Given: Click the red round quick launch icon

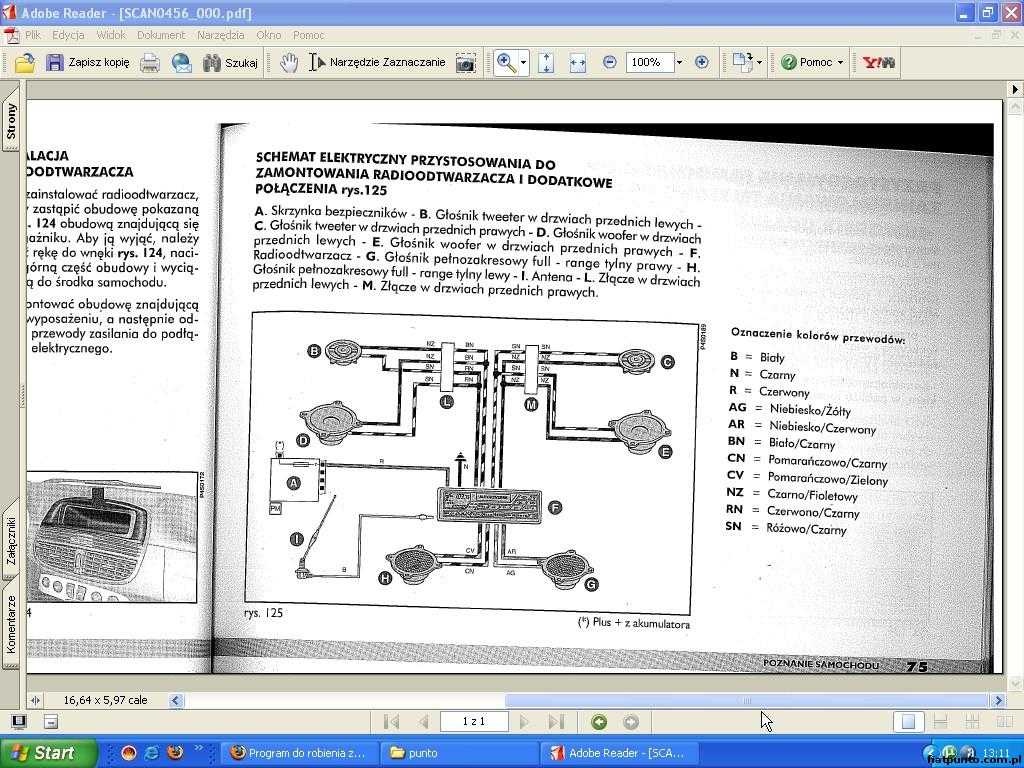Looking at the screenshot, I should [129, 752].
